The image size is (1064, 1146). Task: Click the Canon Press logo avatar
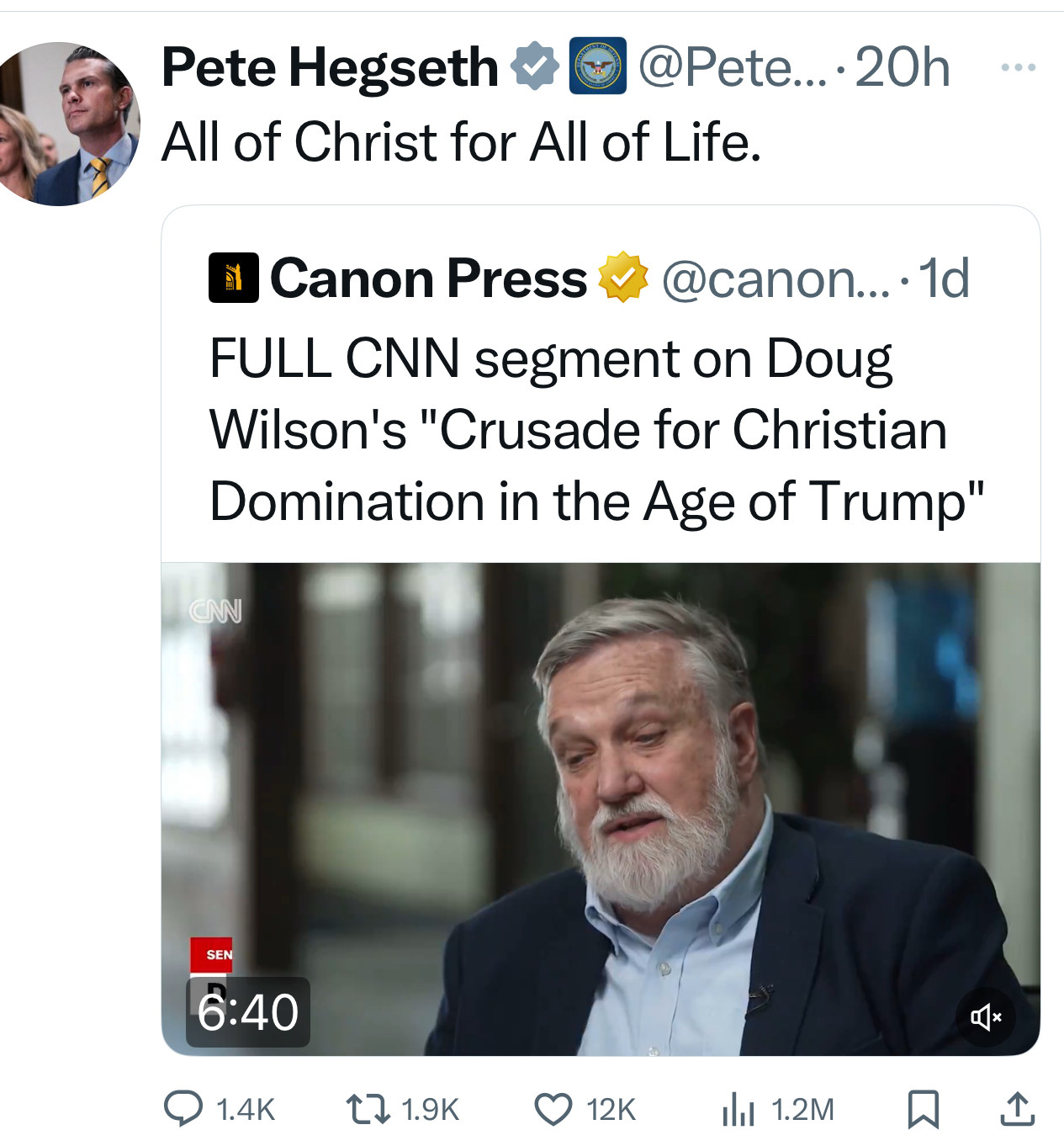(233, 278)
